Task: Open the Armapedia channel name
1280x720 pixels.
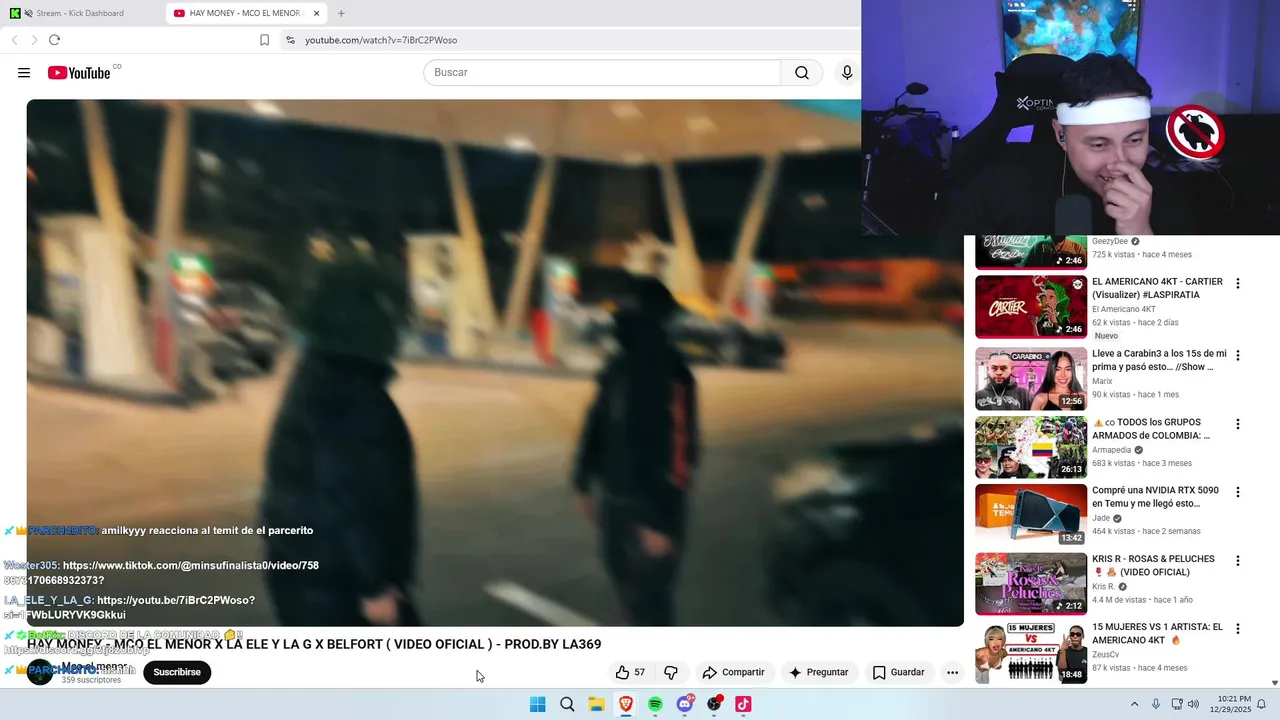Action: tap(1113, 450)
